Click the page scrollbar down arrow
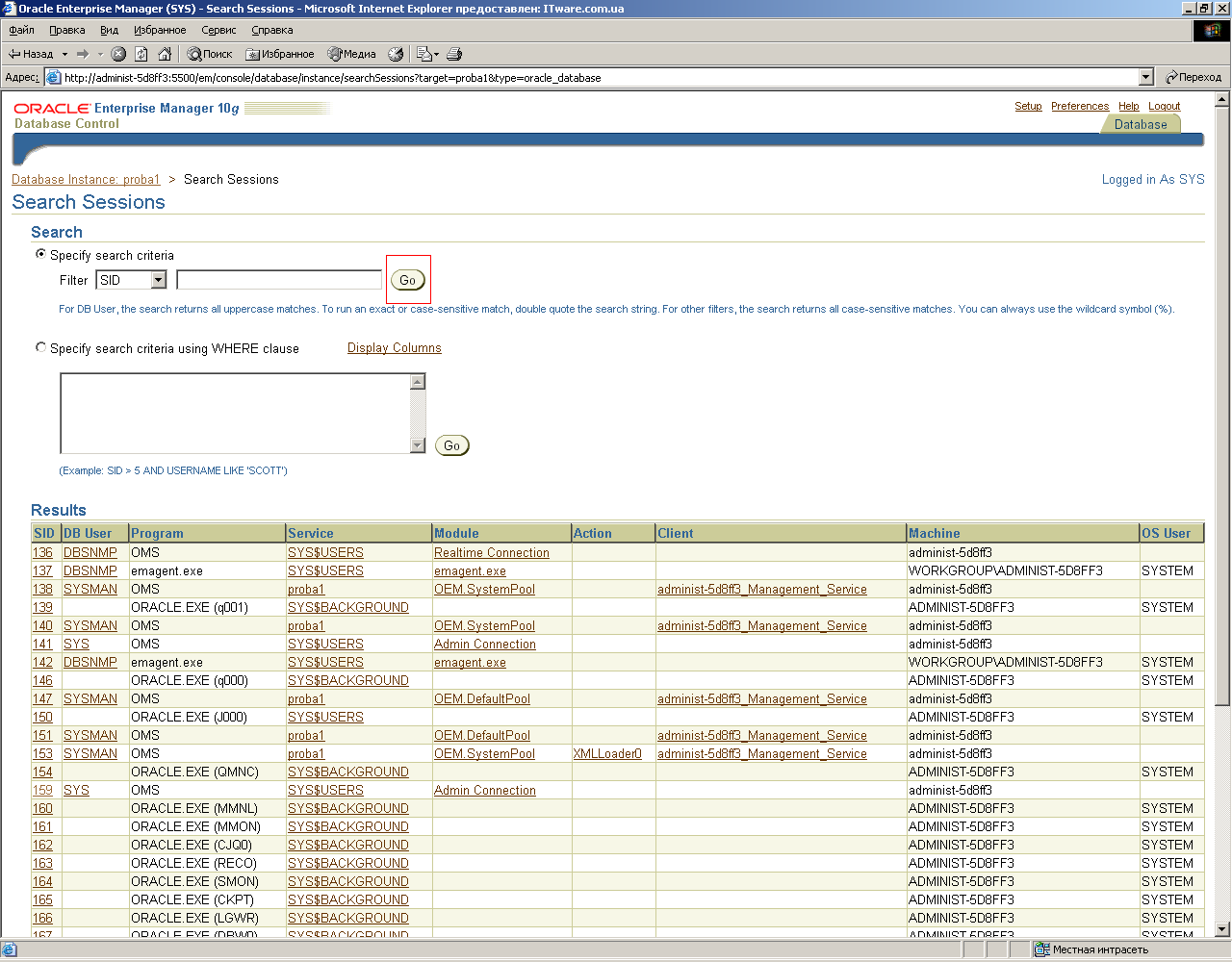Image resolution: width=1232 pixels, height=962 pixels. click(x=1222, y=929)
